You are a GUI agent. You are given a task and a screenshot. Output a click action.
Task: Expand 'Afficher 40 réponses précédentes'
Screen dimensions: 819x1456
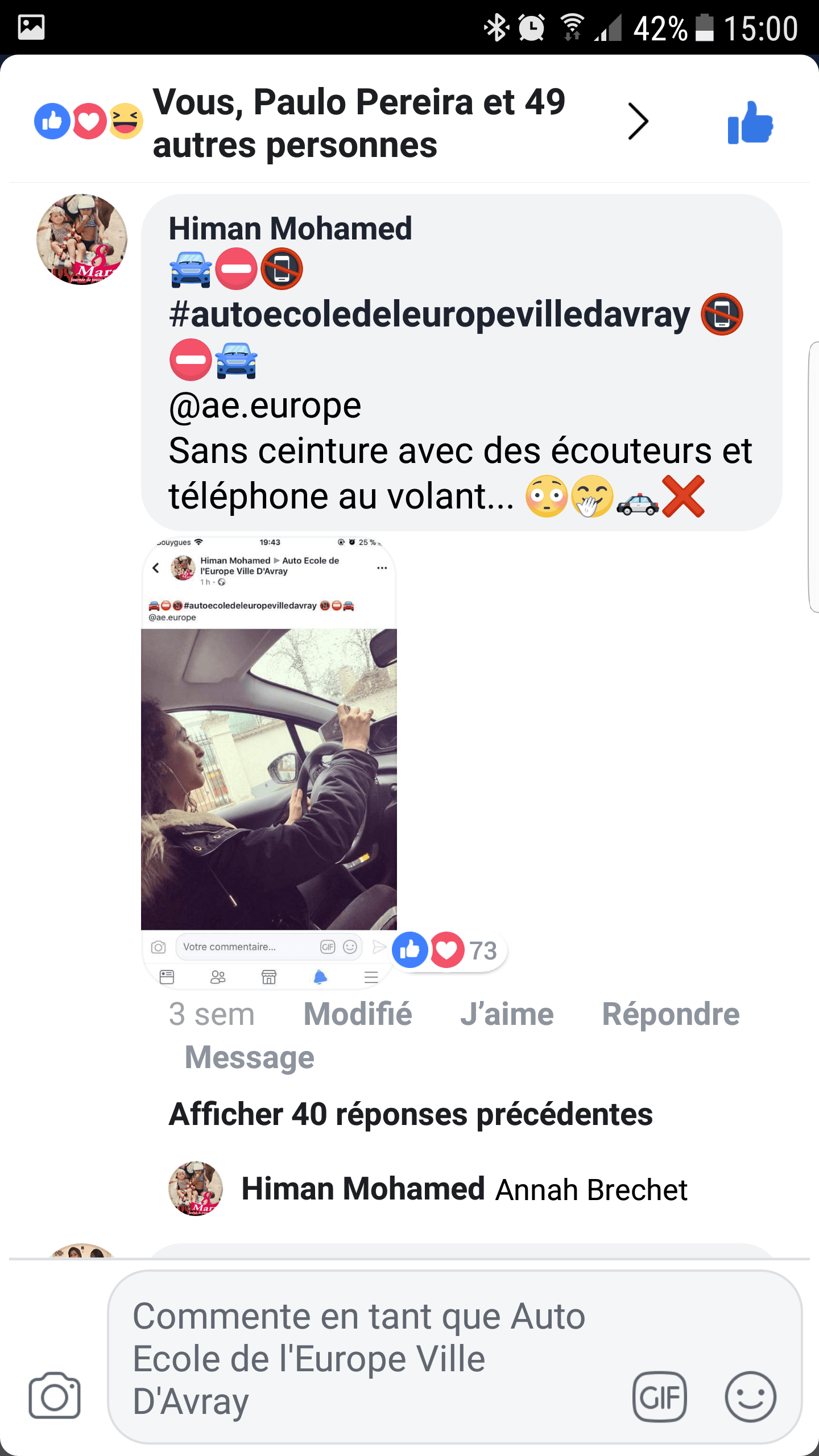tap(411, 1114)
